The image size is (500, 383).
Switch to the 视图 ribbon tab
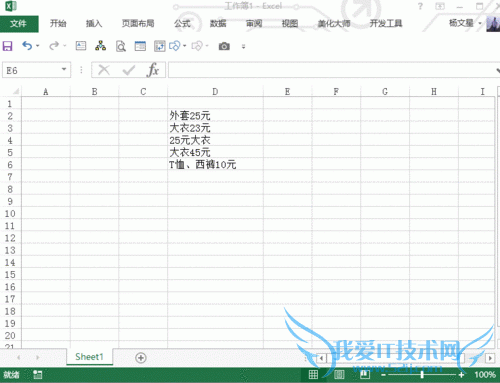[x=290, y=23]
